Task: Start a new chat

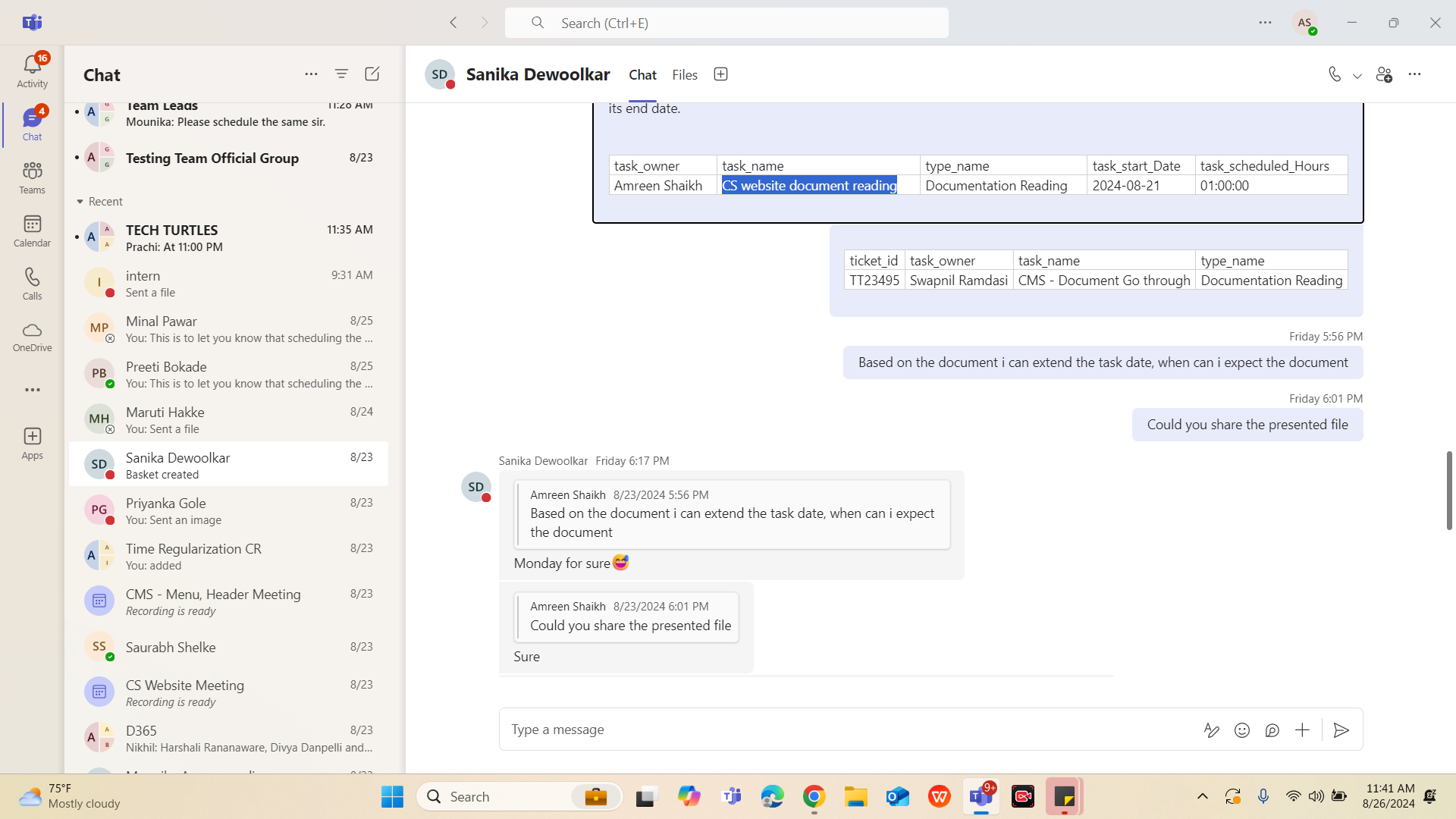Action: [372, 74]
